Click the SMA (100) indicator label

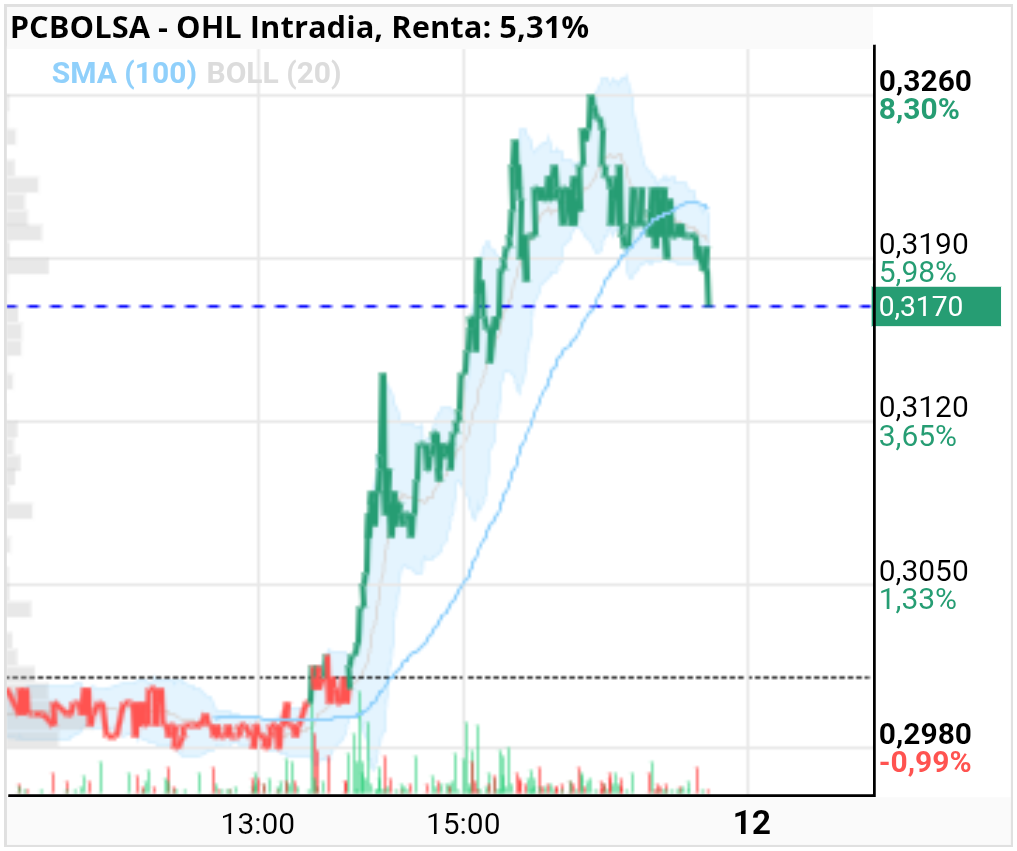124,73
